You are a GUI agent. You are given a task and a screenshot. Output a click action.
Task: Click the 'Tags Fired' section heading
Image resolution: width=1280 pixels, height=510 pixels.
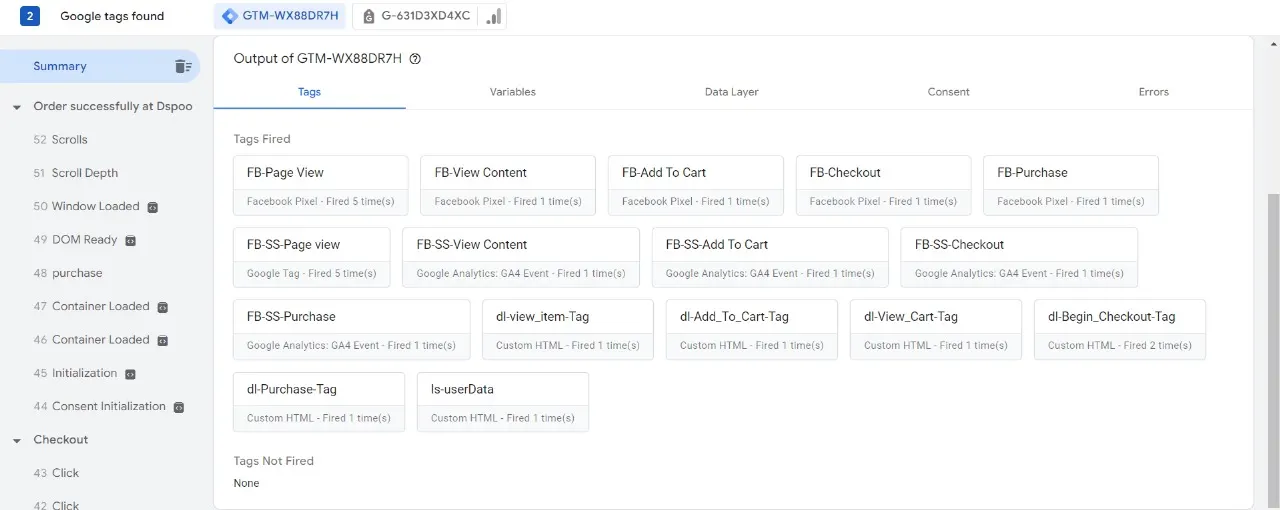262,139
